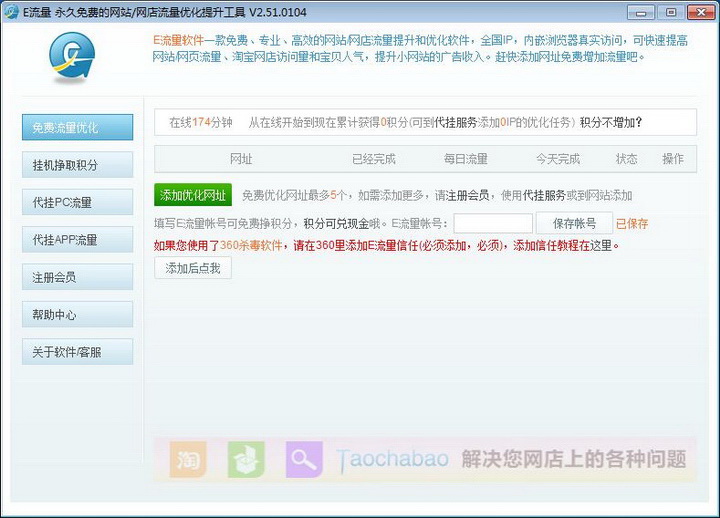Open the 360 trust tutorial 这里 link

tap(601, 246)
